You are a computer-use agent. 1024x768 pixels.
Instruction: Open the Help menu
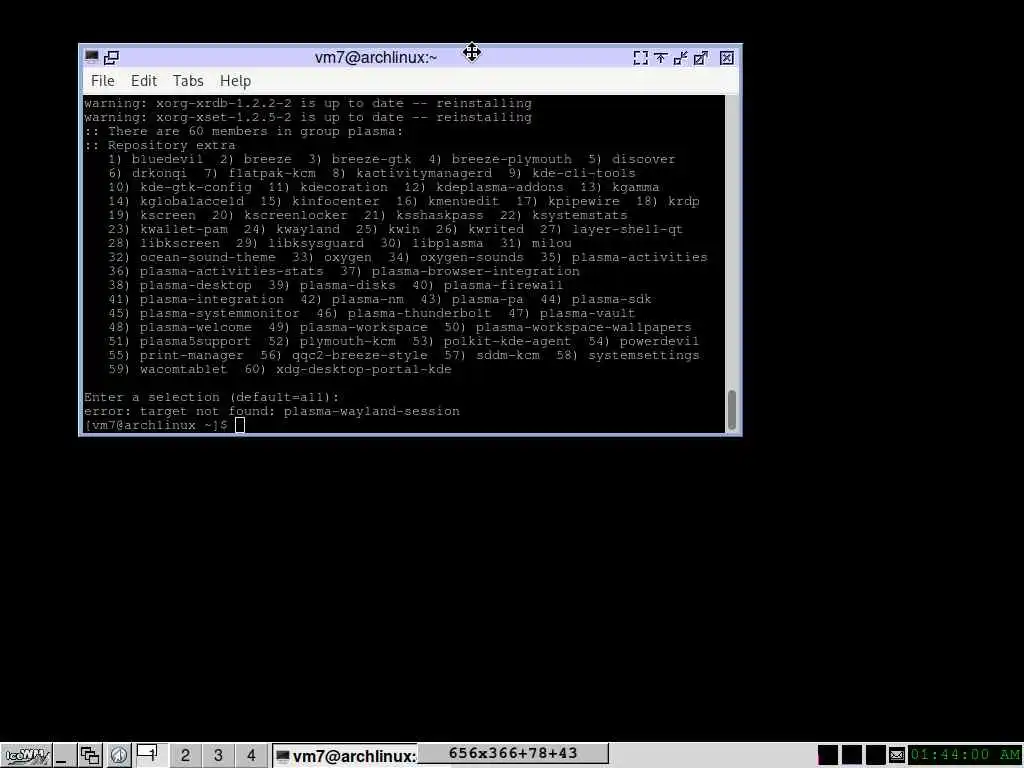(x=235, y=81)
